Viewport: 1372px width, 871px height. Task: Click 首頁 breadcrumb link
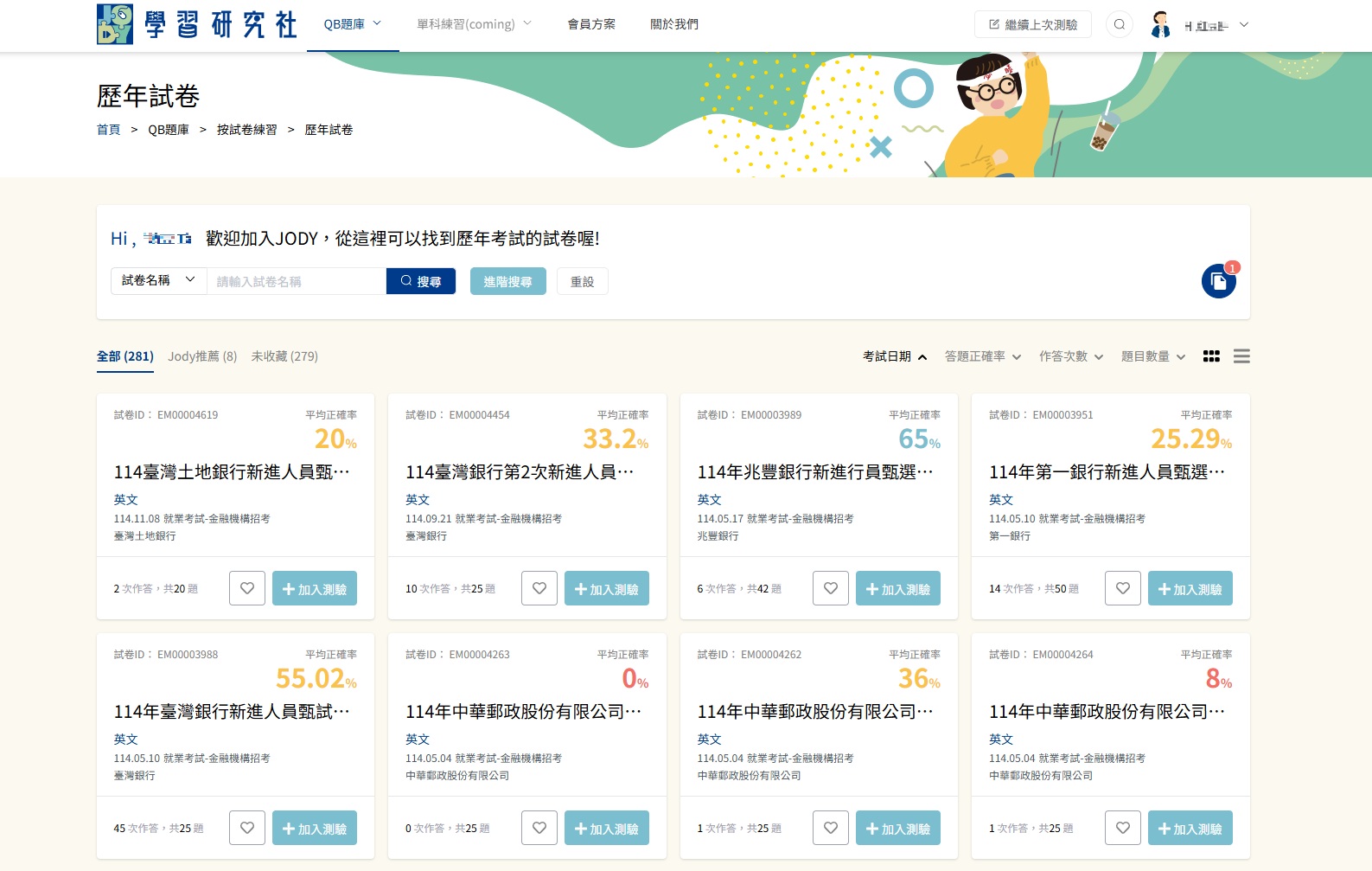(x=109, y=130)
